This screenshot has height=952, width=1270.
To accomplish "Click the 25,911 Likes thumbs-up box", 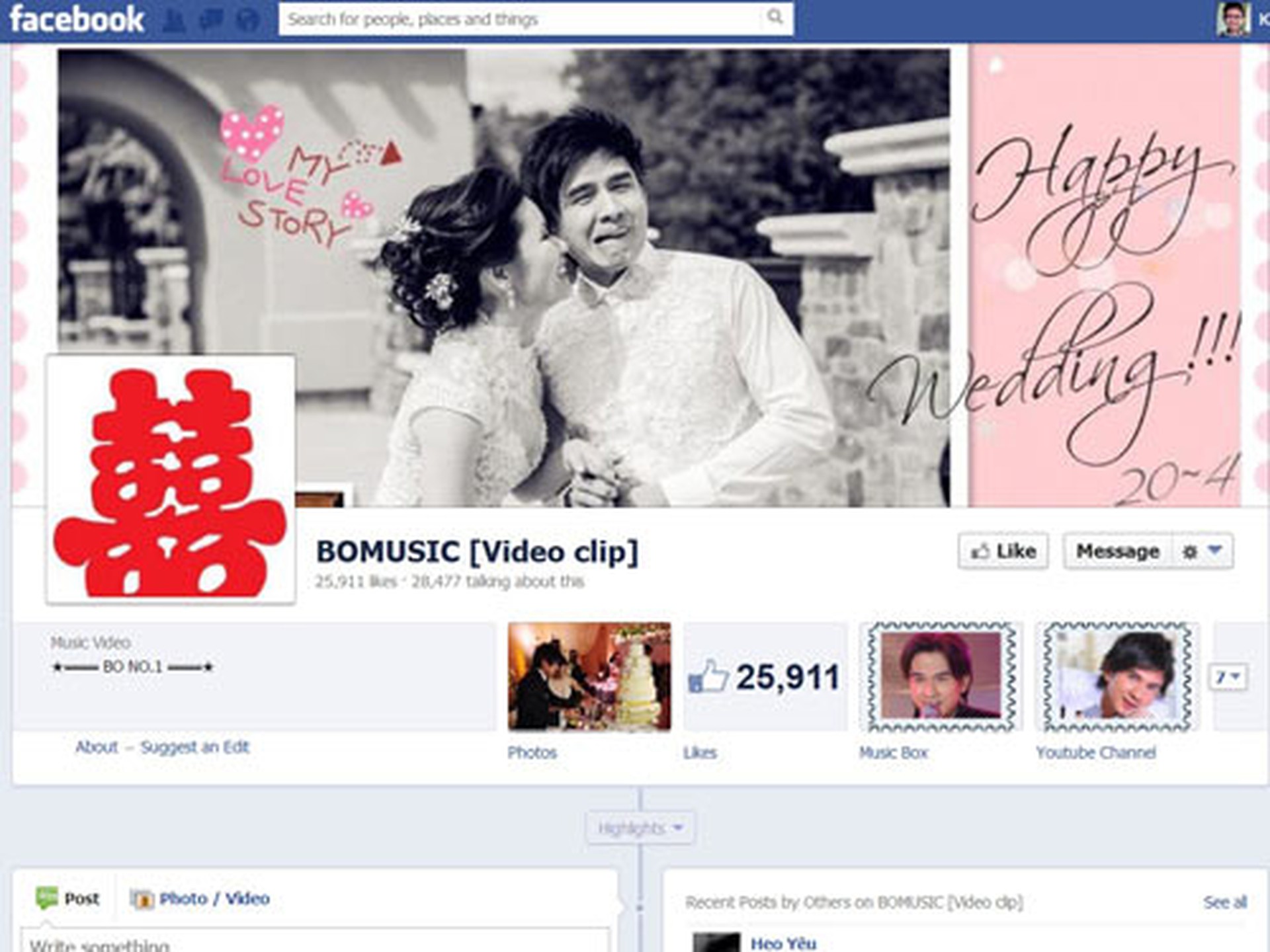I will tap(765, 677).
